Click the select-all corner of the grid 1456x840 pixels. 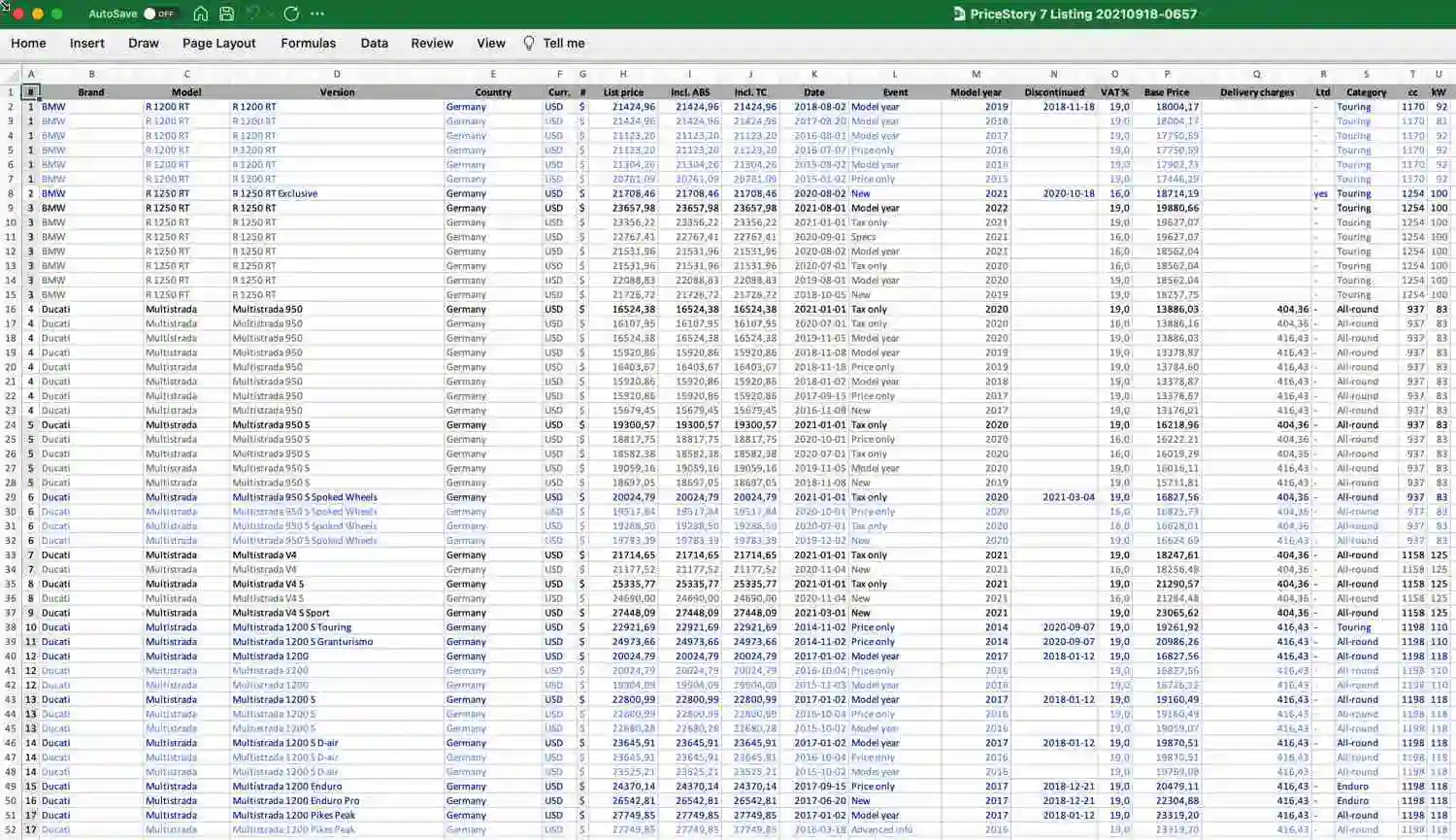pos(11,74)
